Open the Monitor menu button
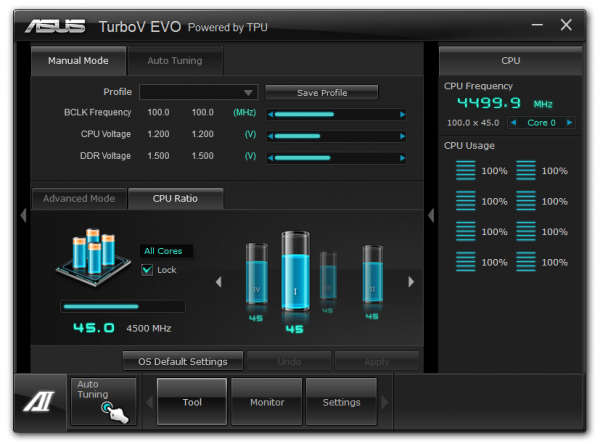The width and height of the screenshot is (600, 444). 267,402
